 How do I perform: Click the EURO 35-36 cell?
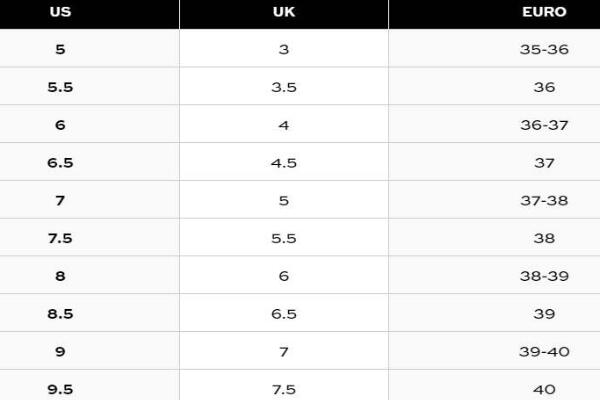544,49
